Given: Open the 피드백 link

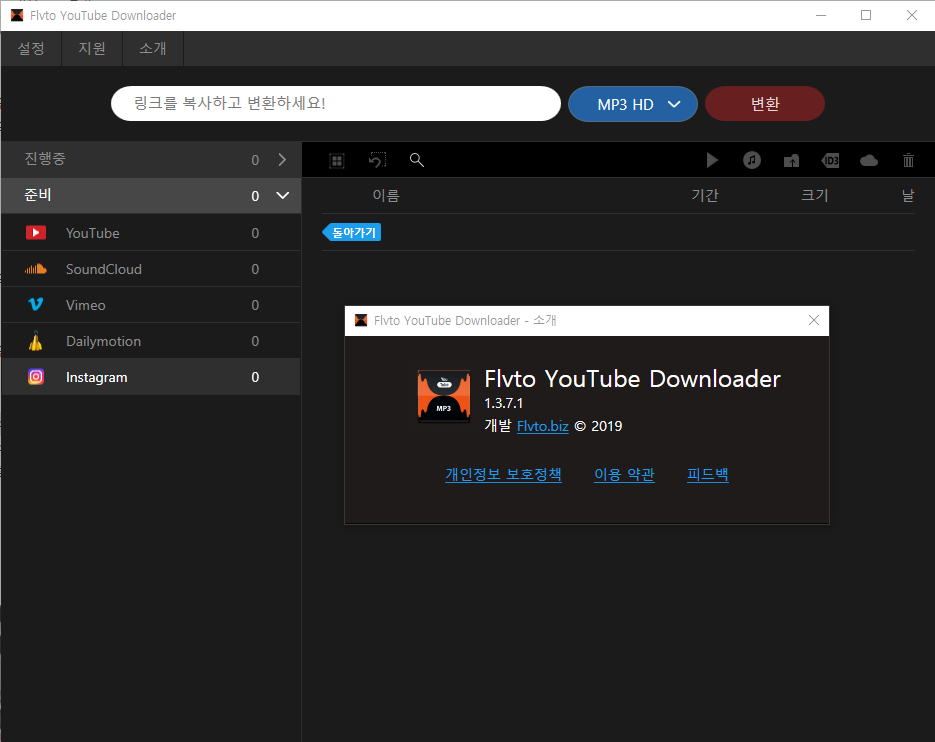Looking at the screenshot, I should click(x=708, y=474).
